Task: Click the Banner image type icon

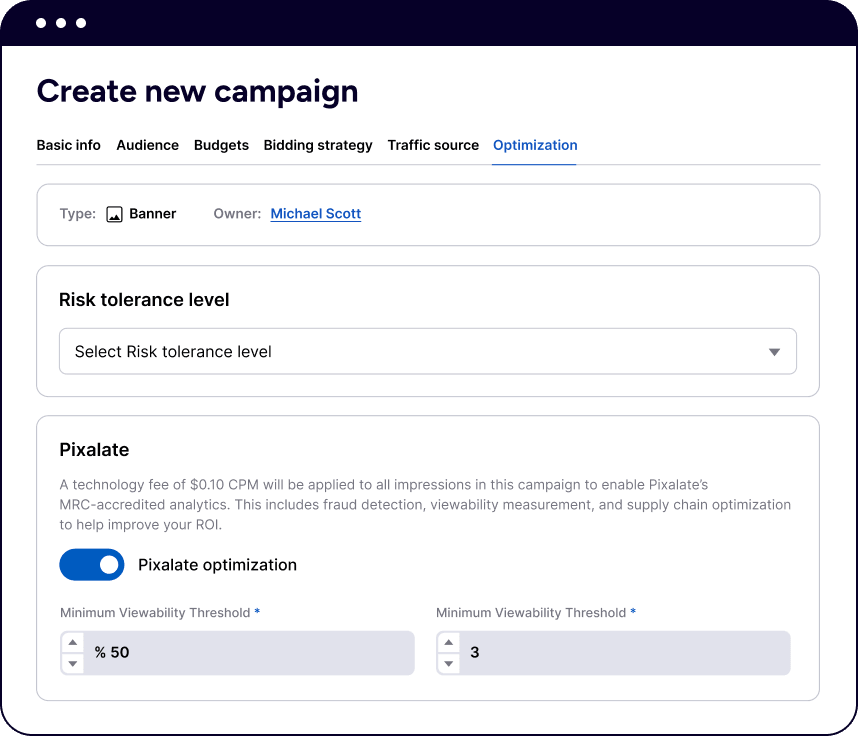Action: (115, 214)
